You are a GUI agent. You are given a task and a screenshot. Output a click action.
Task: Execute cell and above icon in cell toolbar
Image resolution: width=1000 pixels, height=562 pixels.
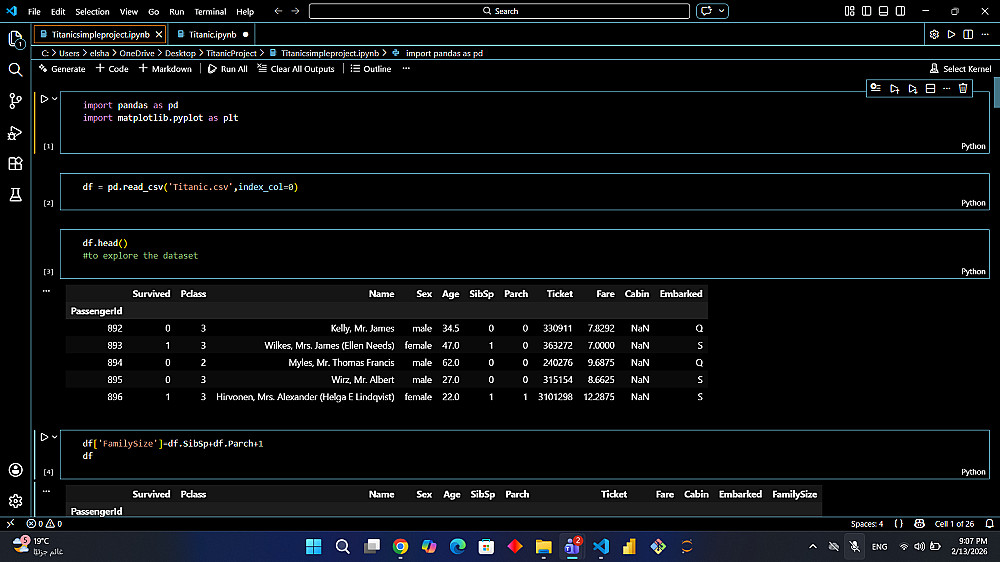coord(894,89)
